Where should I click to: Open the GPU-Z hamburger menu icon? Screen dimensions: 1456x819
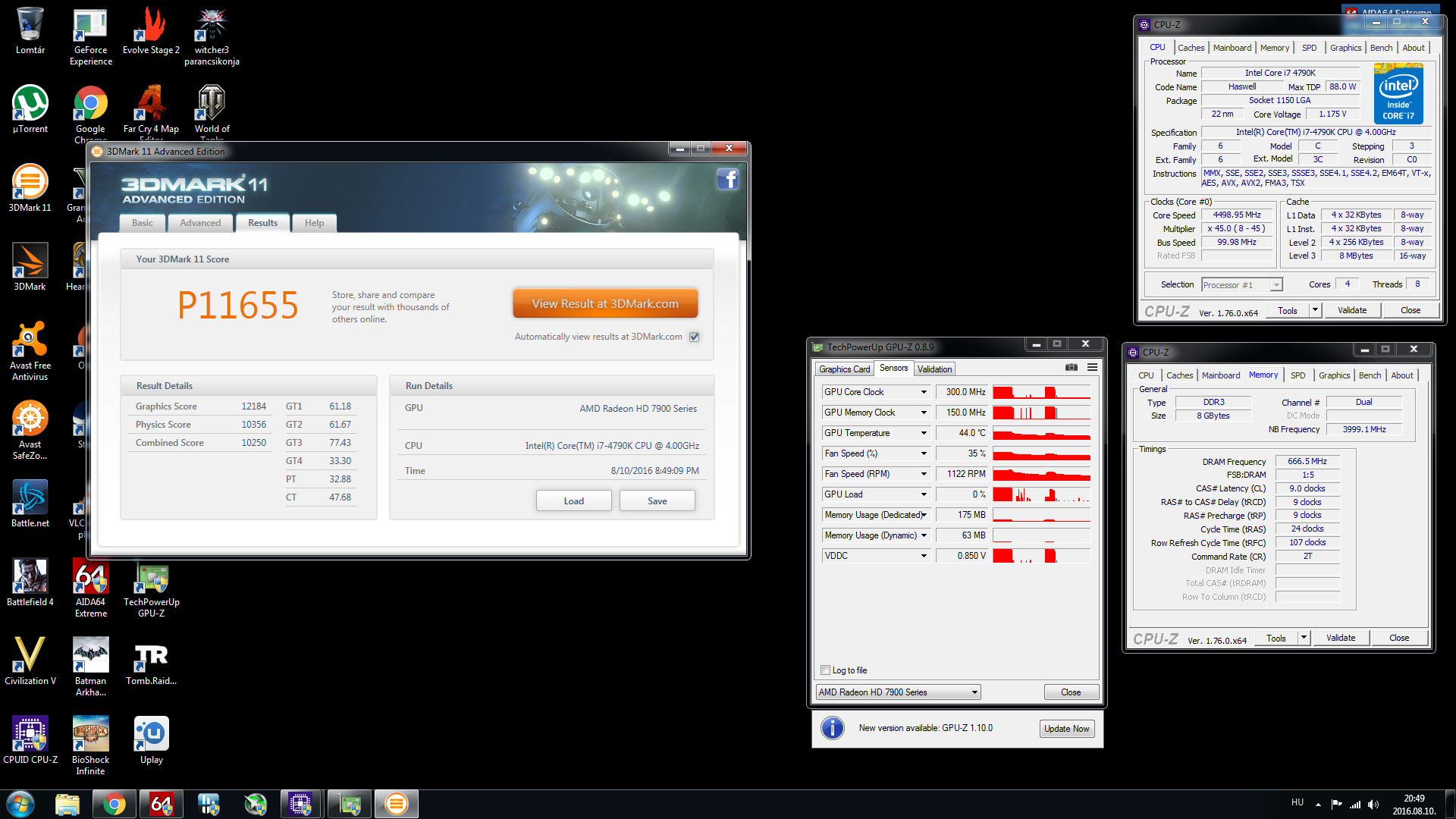(x=1092, y=367)
